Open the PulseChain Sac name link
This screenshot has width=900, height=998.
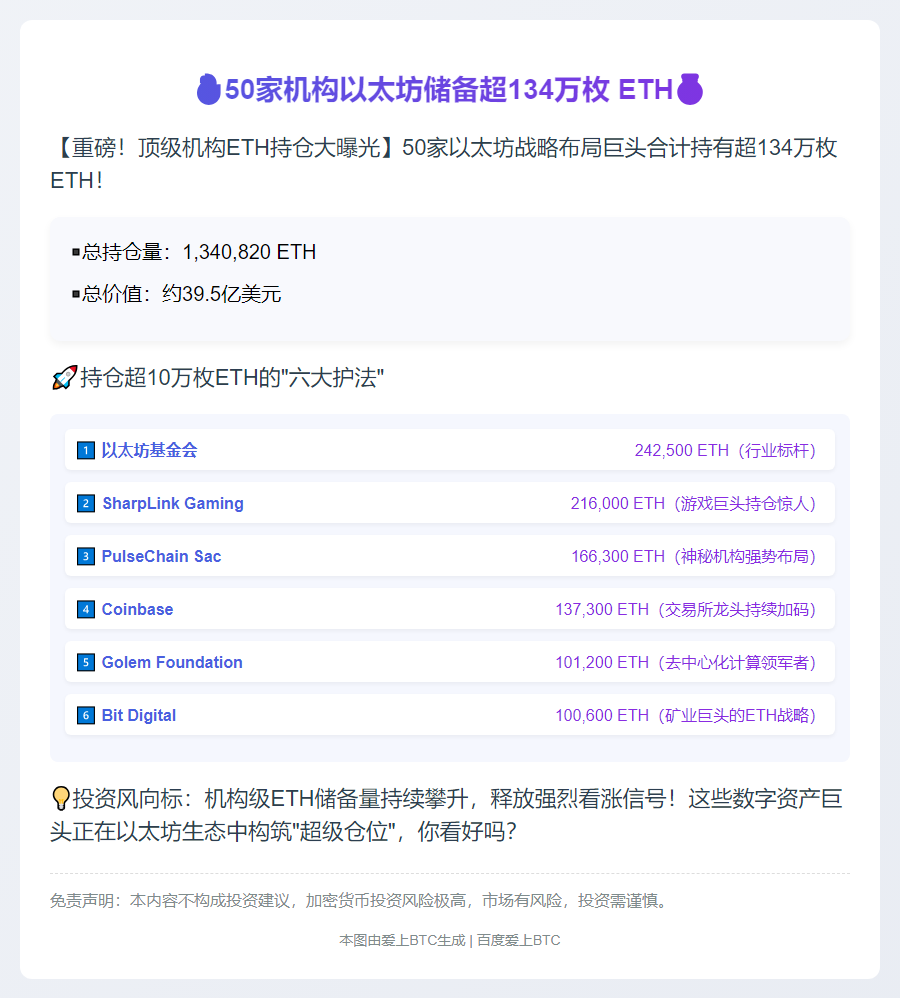[x=161, y=556]
